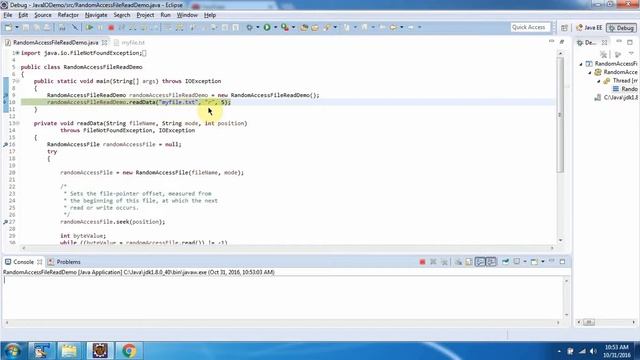Collapse the Thread node in Debug view
640x360 pixels.
[599, 81]
